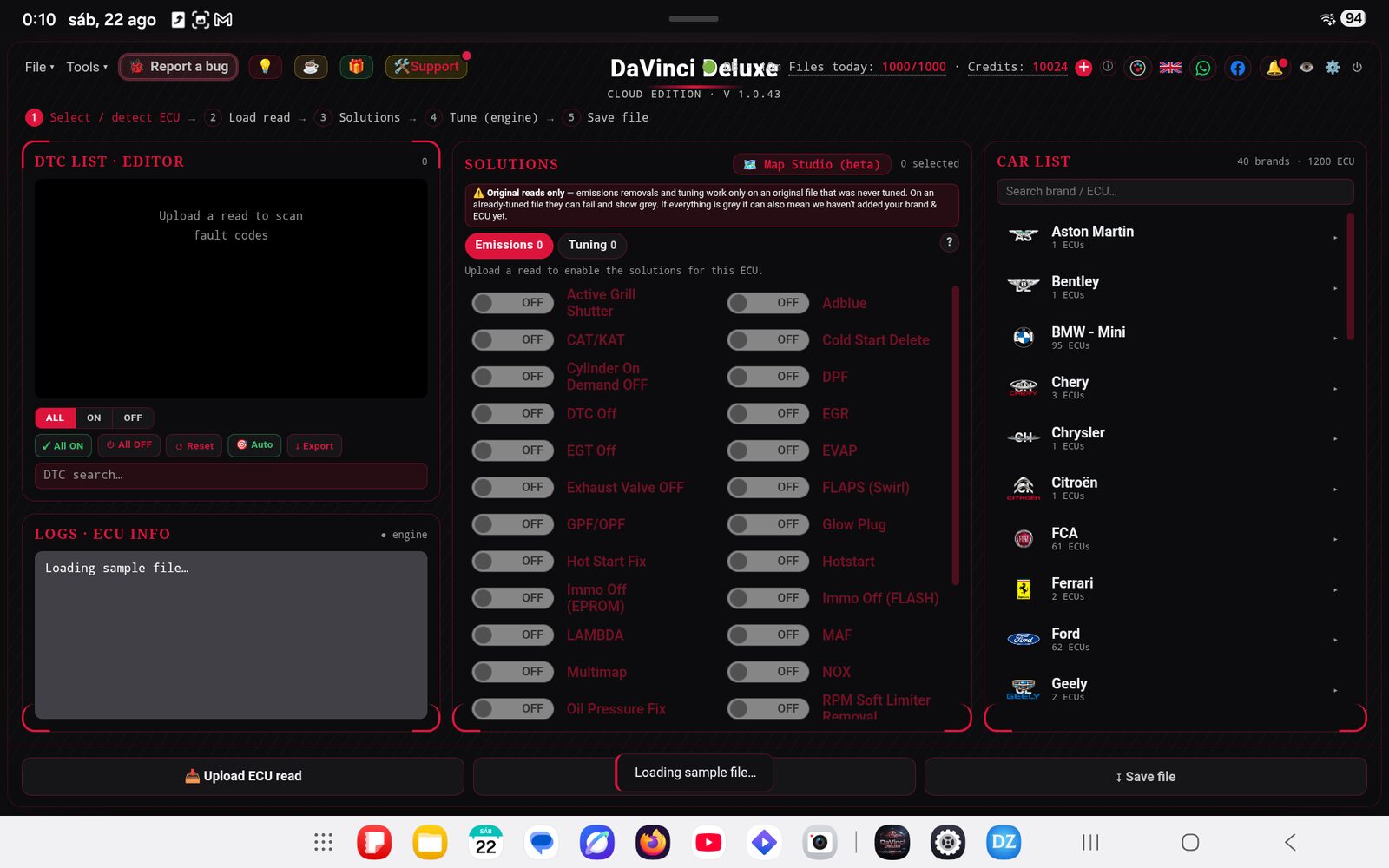Screen dimensions: 1389x868
Task: Toggle the GPF/OPF switch
Action: (513, 524)
